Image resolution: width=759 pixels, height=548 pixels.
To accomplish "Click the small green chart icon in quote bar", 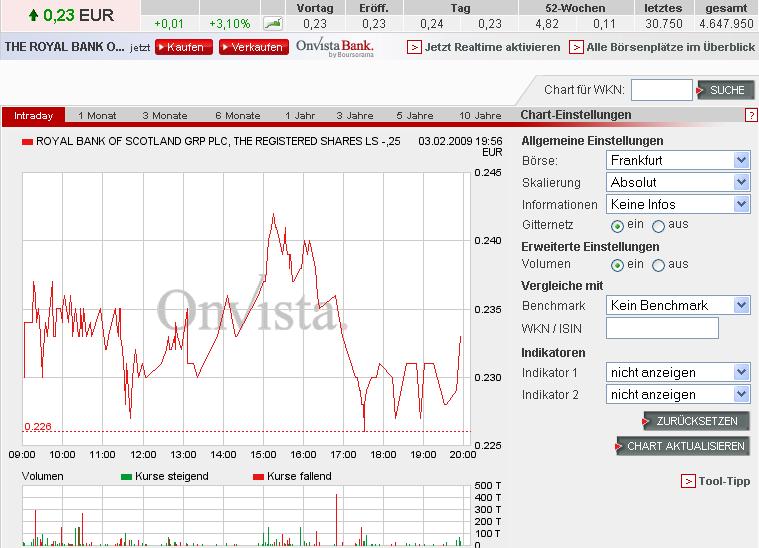I will [273, 23].
